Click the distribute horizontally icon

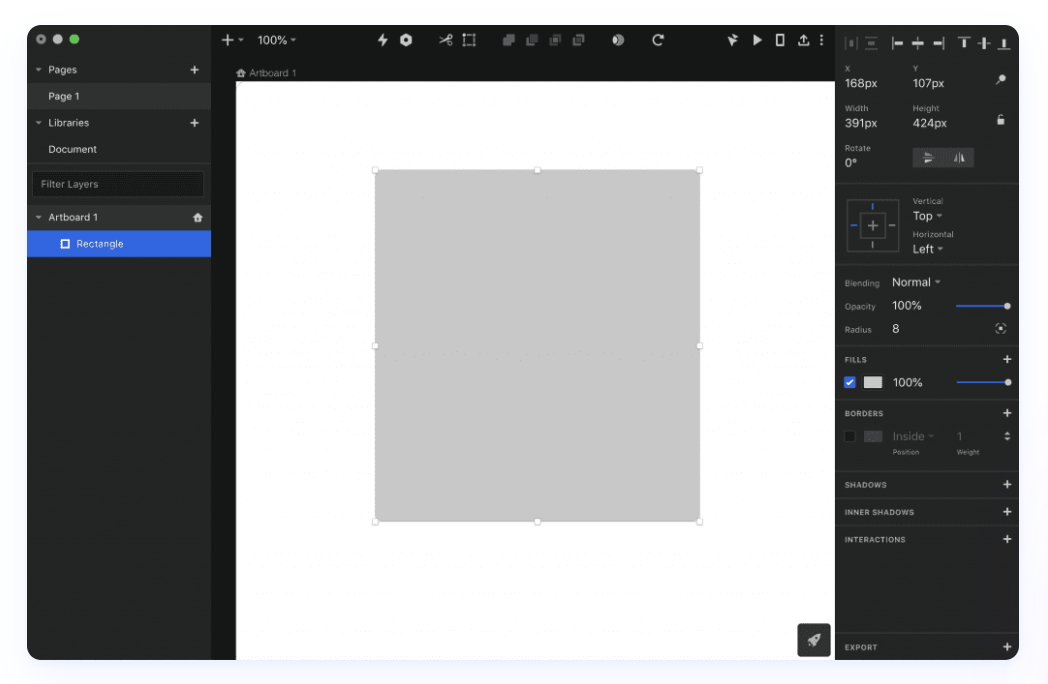coord(851,43)
